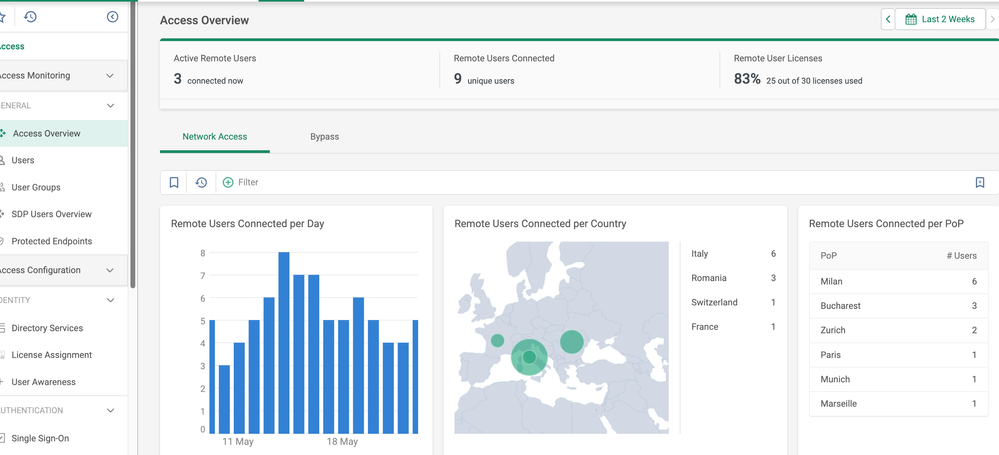Select the Network Access tab
This screenshot has width=999, height=455.
click(215, 136)
